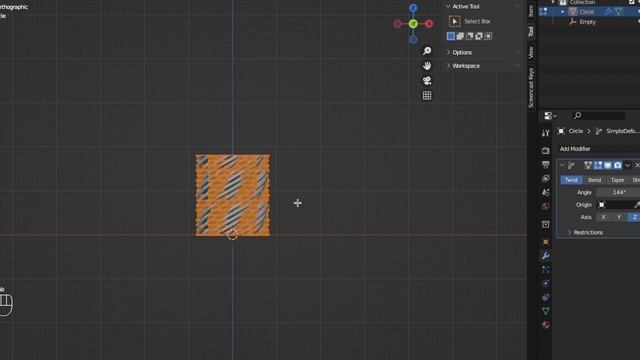The width and height of the screenshot is (640, 360).
Task: Click the Angle value field showing 144°
Action: click(x=618, y=192)
